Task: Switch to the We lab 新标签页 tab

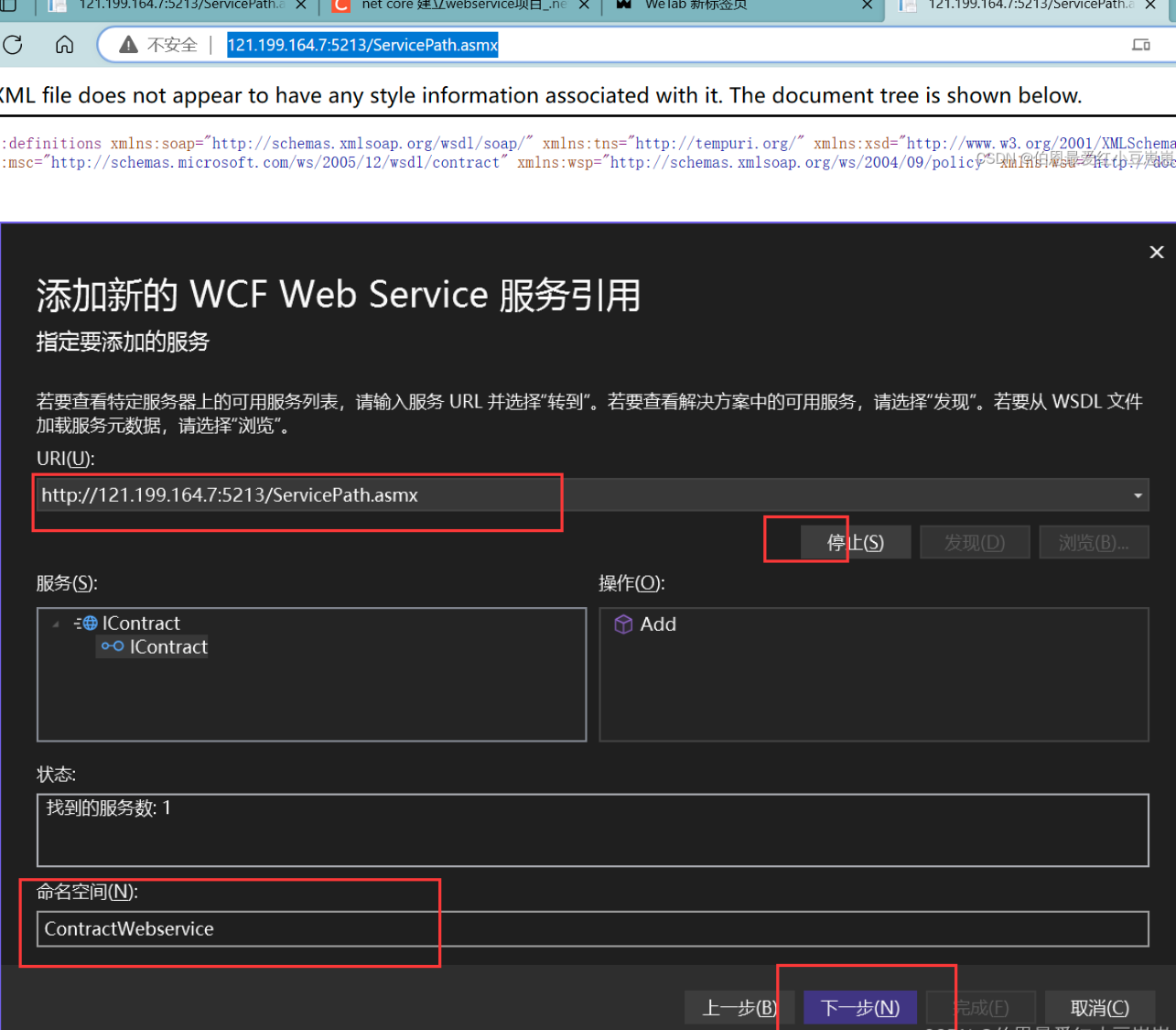Action: pos(696,6)
